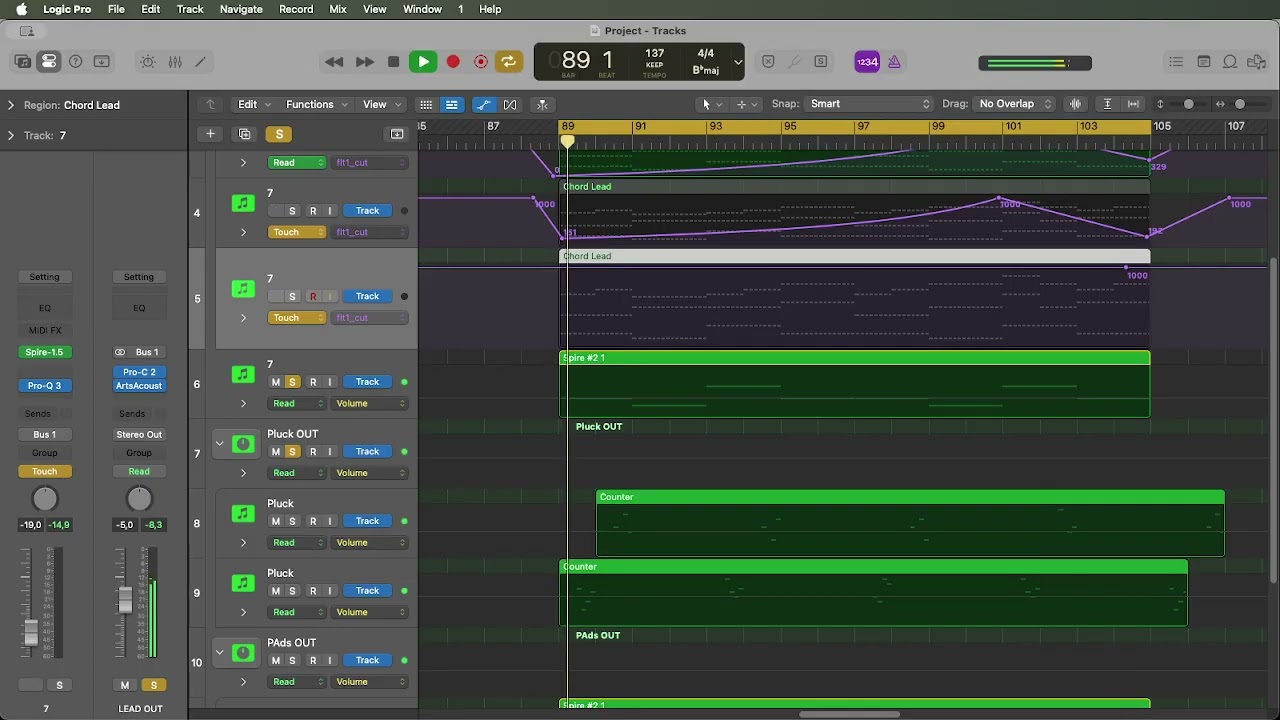The height and width of the screenshot is (720, 1280).
Task: Toggle Solo on track 6
Action: tap(292, 382)
